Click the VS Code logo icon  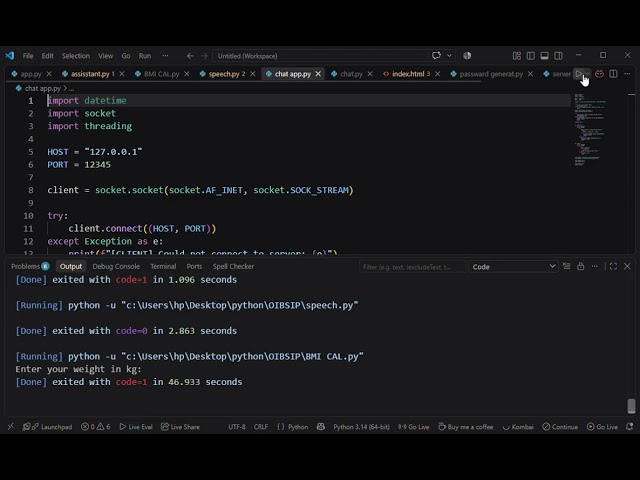coord(10,56)
